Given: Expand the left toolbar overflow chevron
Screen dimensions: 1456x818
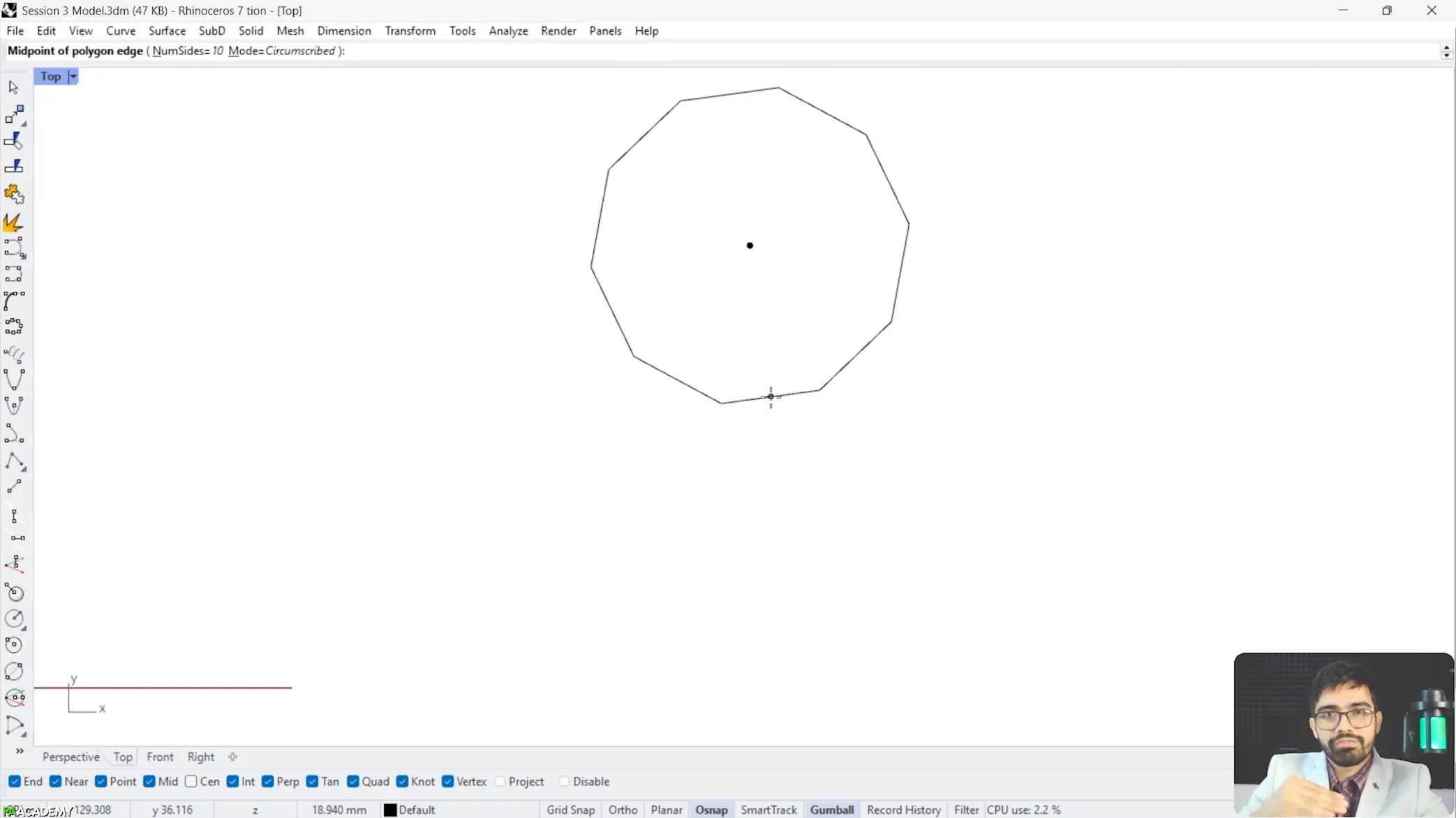Looking at the screenshot, I should tap(20, 751).
